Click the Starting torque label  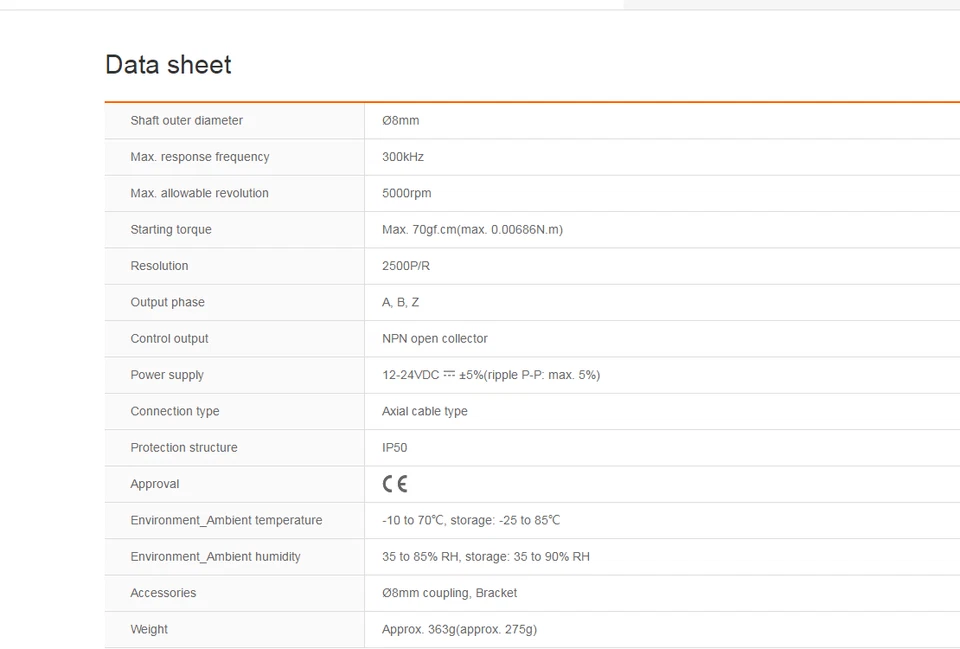click(x=170, y=230)
